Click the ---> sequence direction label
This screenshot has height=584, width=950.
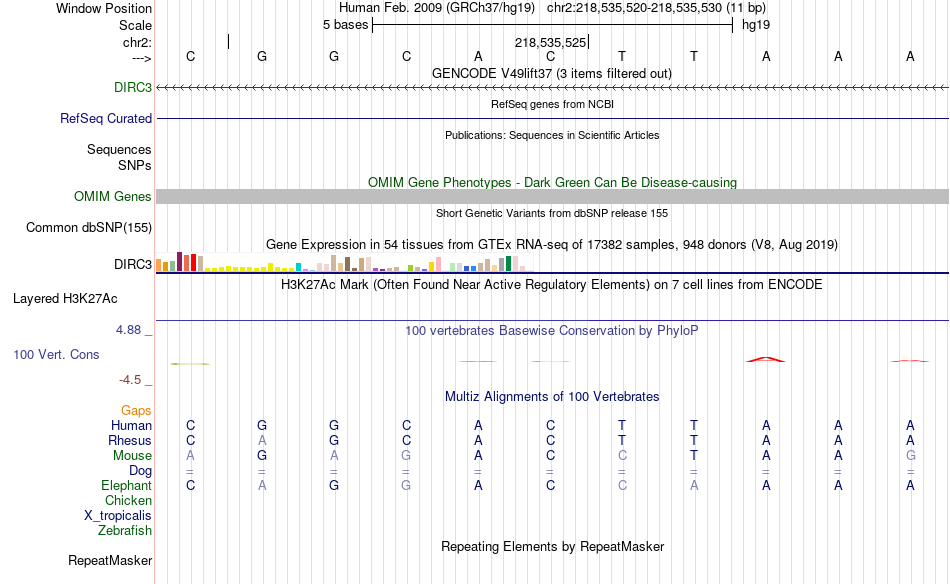point(142,58)
